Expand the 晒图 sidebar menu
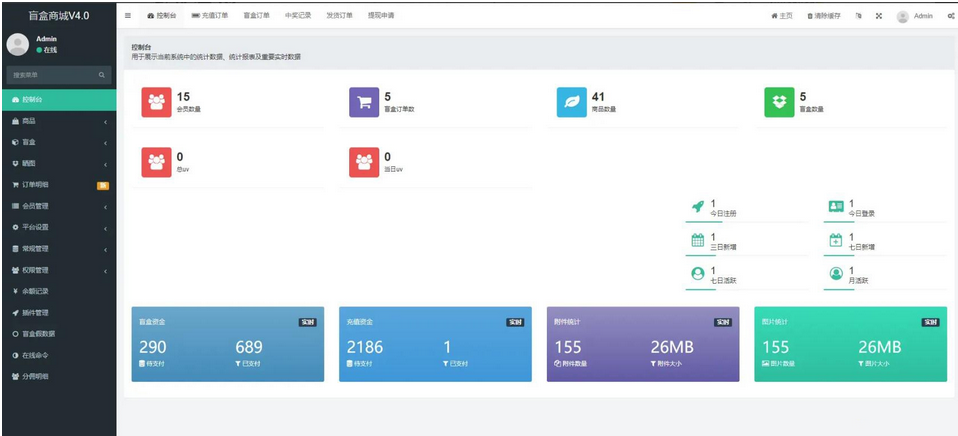Viewport: 958px width, 436px height. tap(59, 164)
